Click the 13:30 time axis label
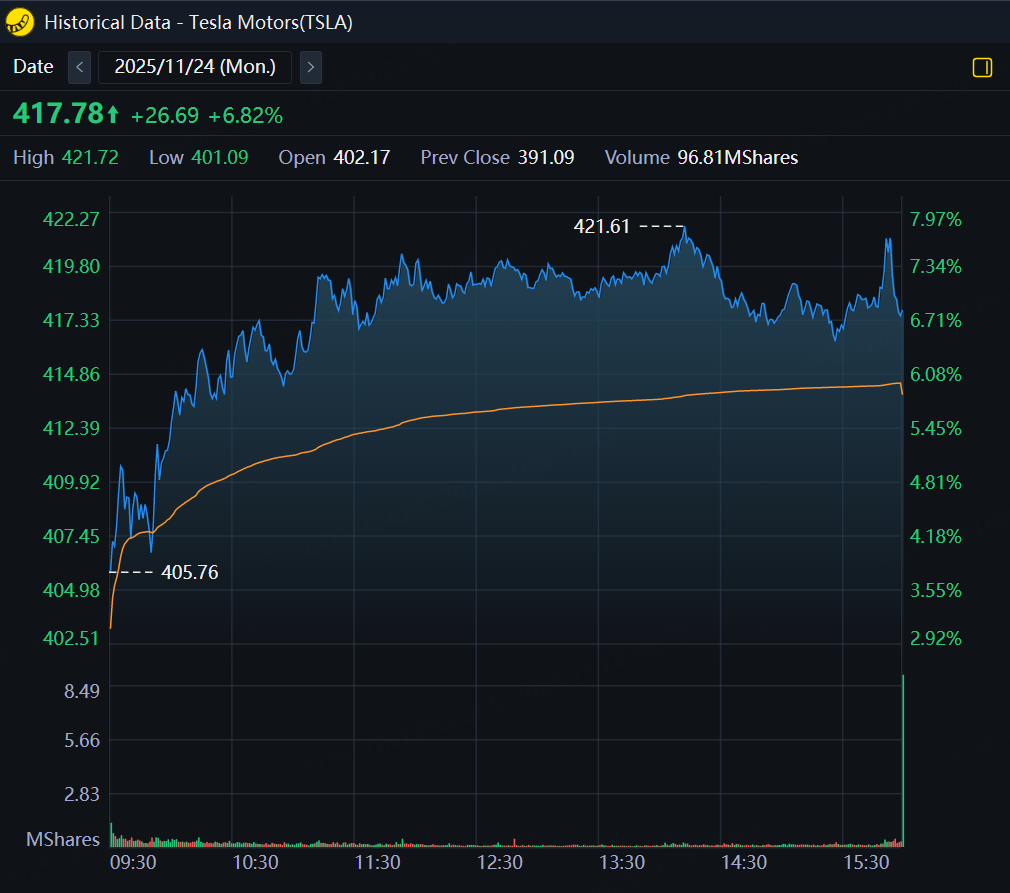1010x893 pixels. coord(622,862)
